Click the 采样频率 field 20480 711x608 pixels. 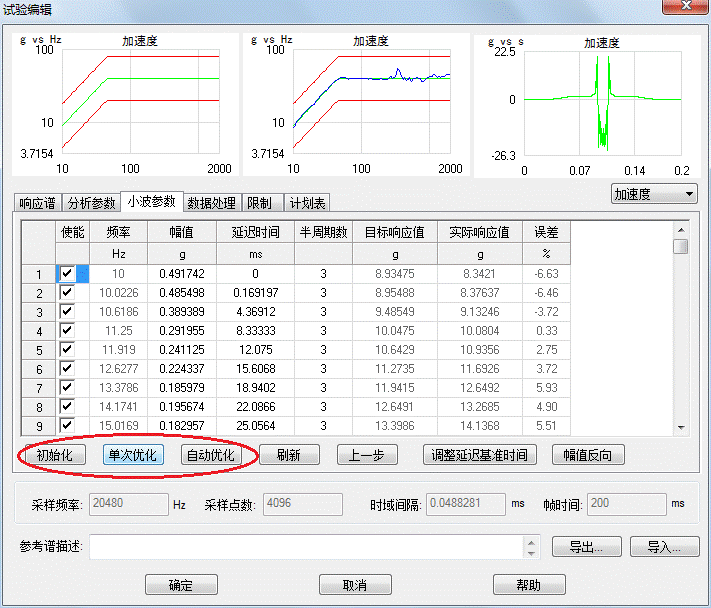click(129, 504)
